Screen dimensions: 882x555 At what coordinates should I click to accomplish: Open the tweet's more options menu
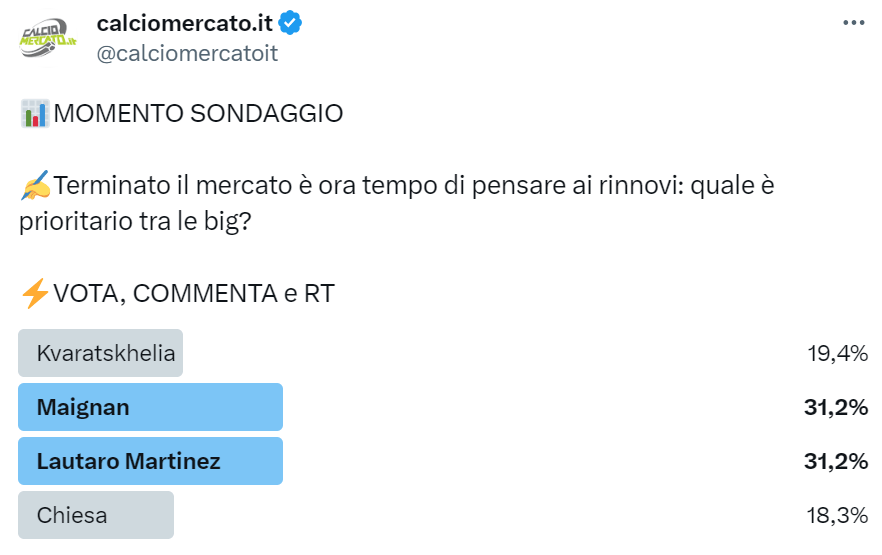(852, 24)
